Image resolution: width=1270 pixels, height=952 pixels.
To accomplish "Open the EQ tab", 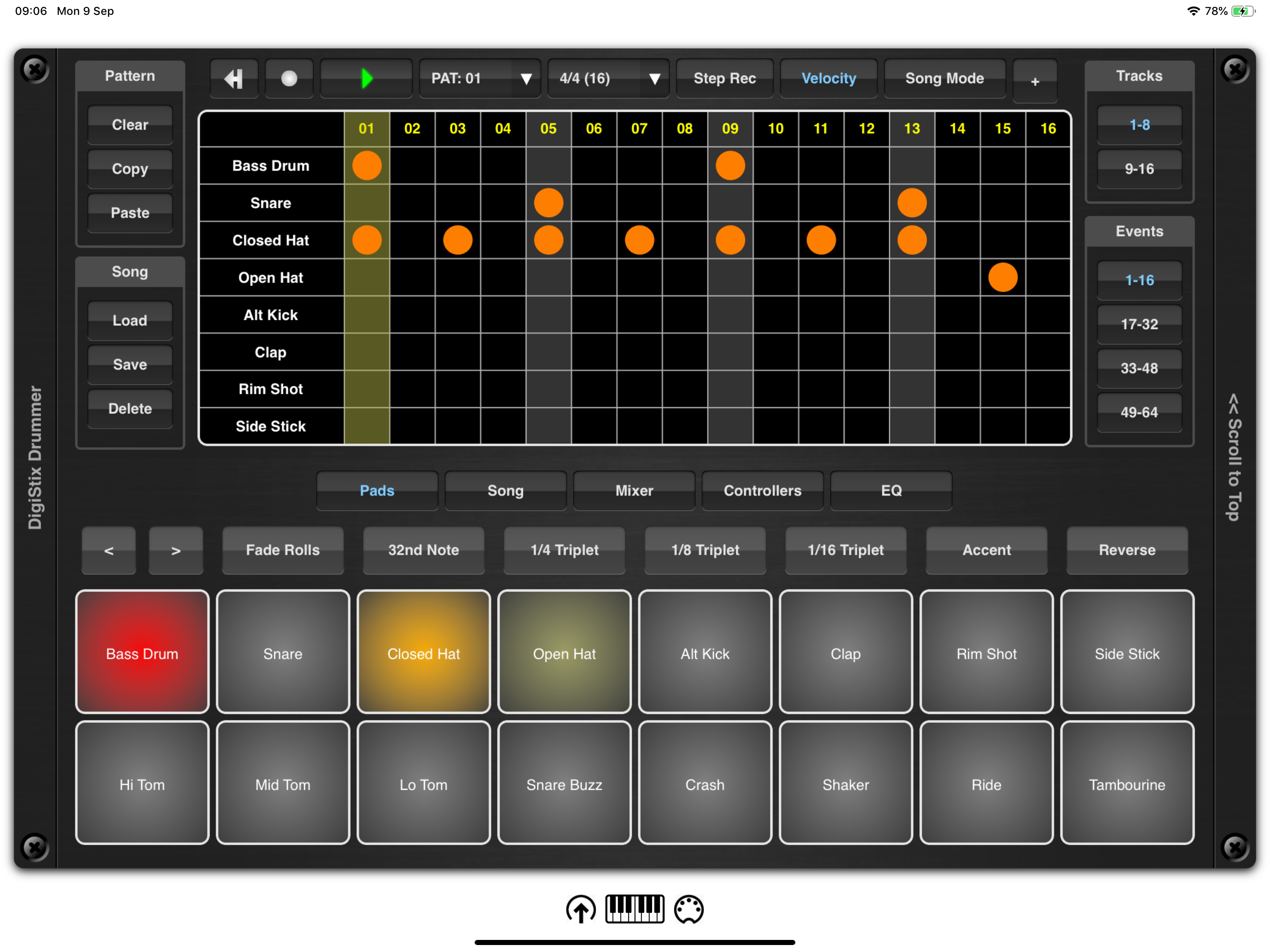I will click(891, 490).
